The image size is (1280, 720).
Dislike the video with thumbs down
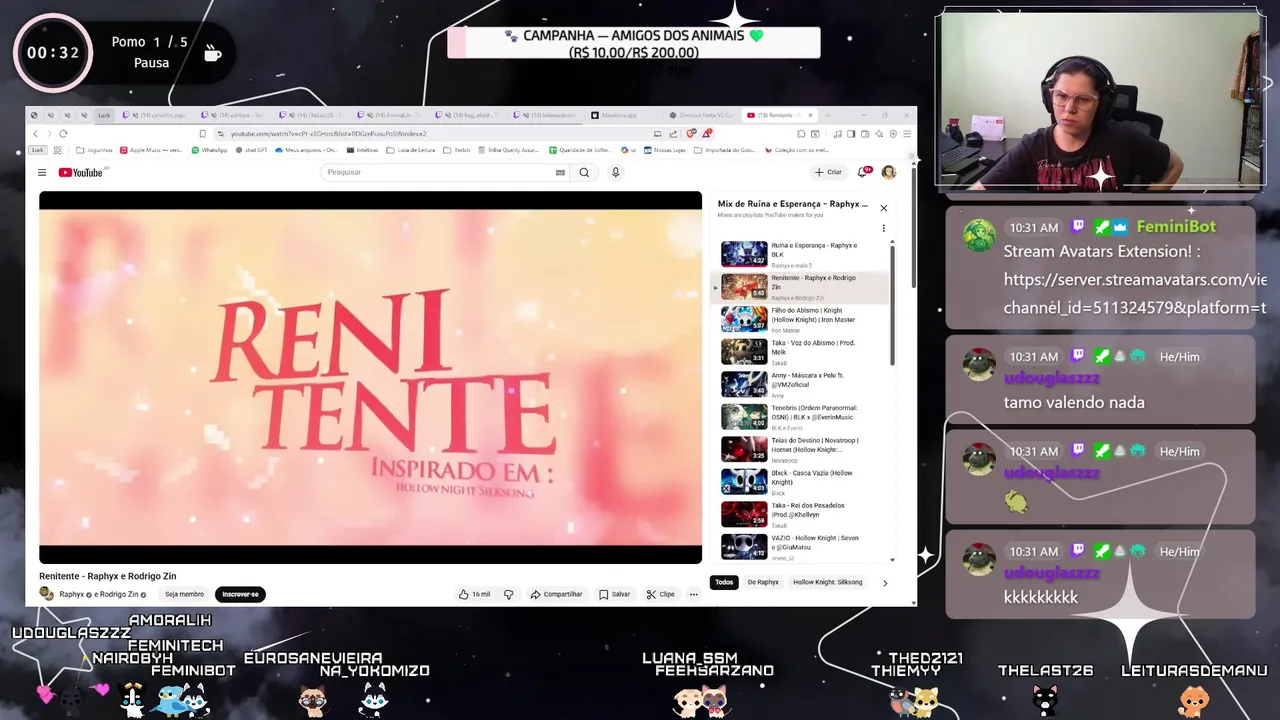[x=508, y=594]
